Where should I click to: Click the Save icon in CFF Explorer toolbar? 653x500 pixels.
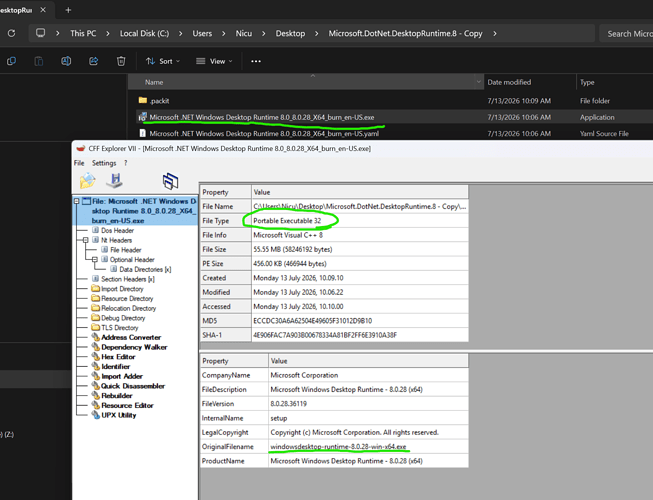click(114, 180)
